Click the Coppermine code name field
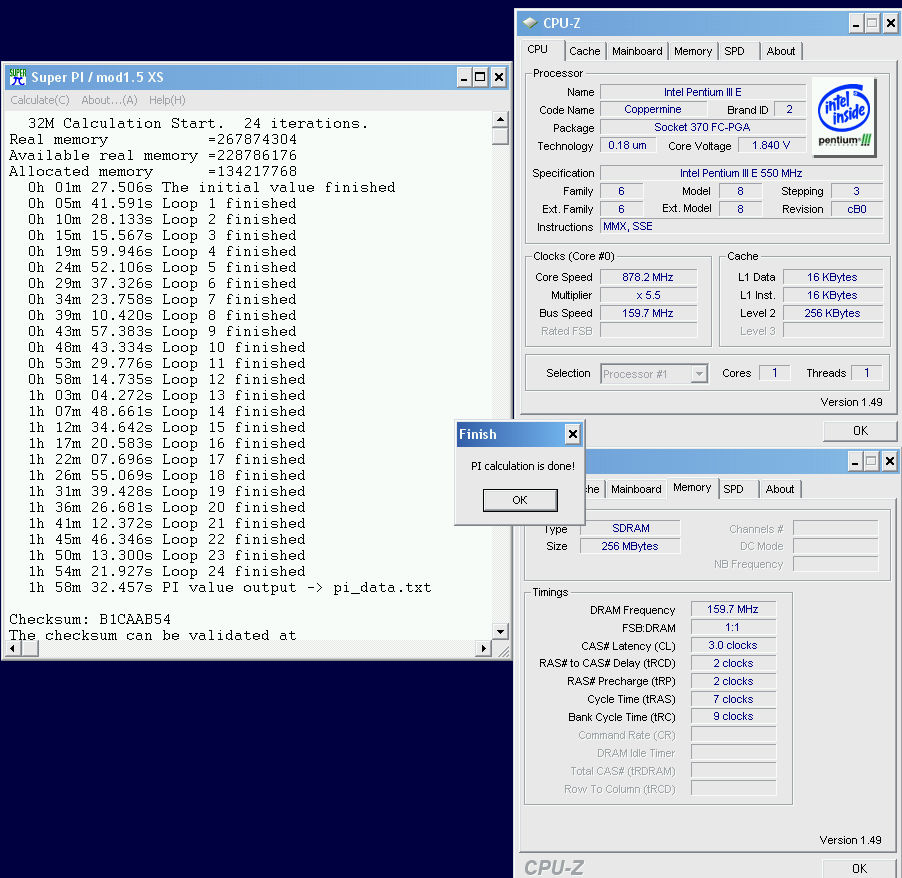902x878 pixels. pyautogui.click(x=653, y=109)
